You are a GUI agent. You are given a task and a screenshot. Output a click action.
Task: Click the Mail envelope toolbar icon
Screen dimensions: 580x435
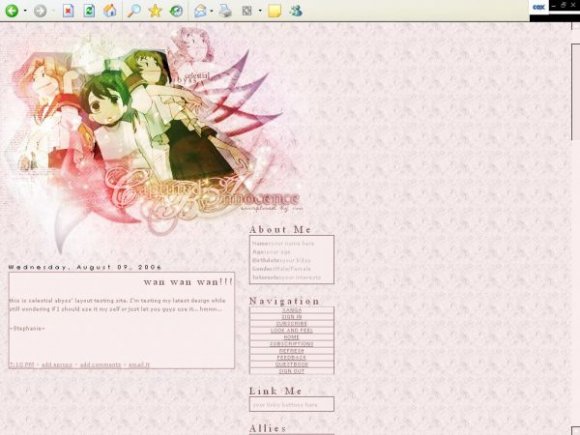[200, 11]
